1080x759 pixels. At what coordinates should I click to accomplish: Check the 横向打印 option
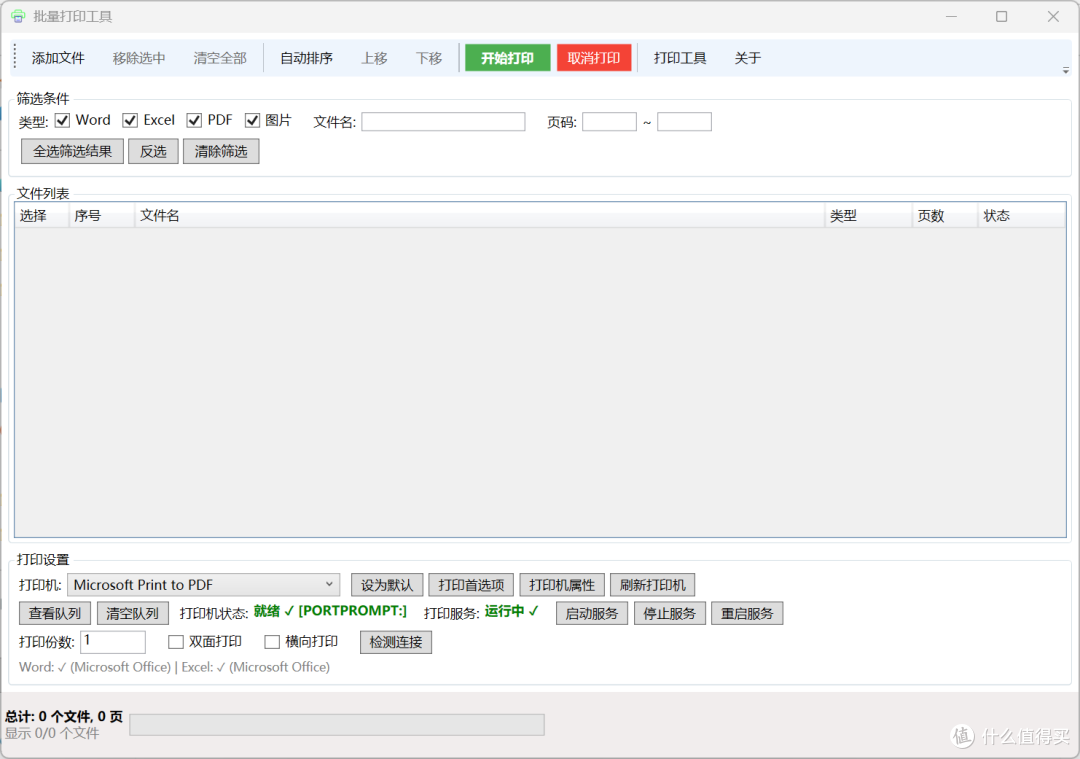[272, 642]
